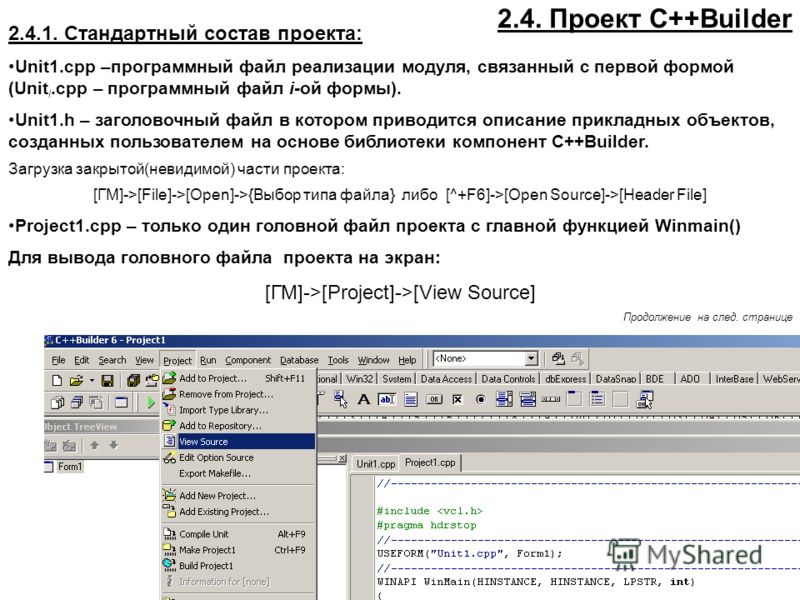Select the Label component letter A icon

[363, 399]
